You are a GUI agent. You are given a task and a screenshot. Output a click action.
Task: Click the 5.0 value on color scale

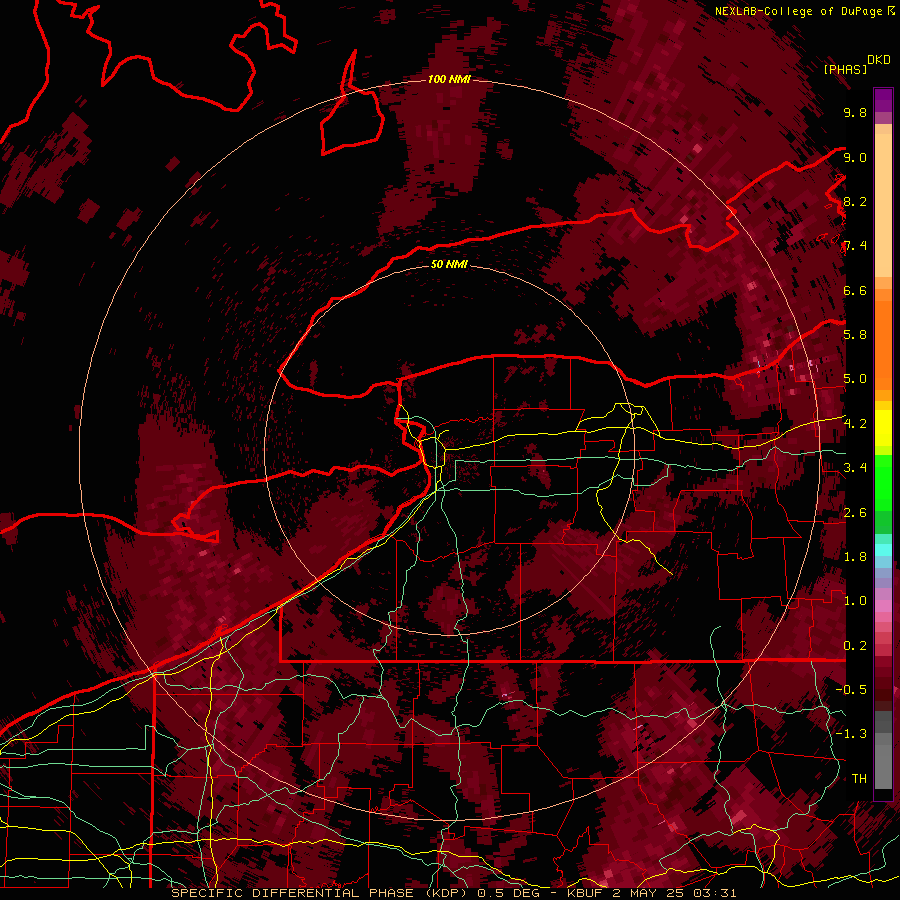tap(855, 379)
